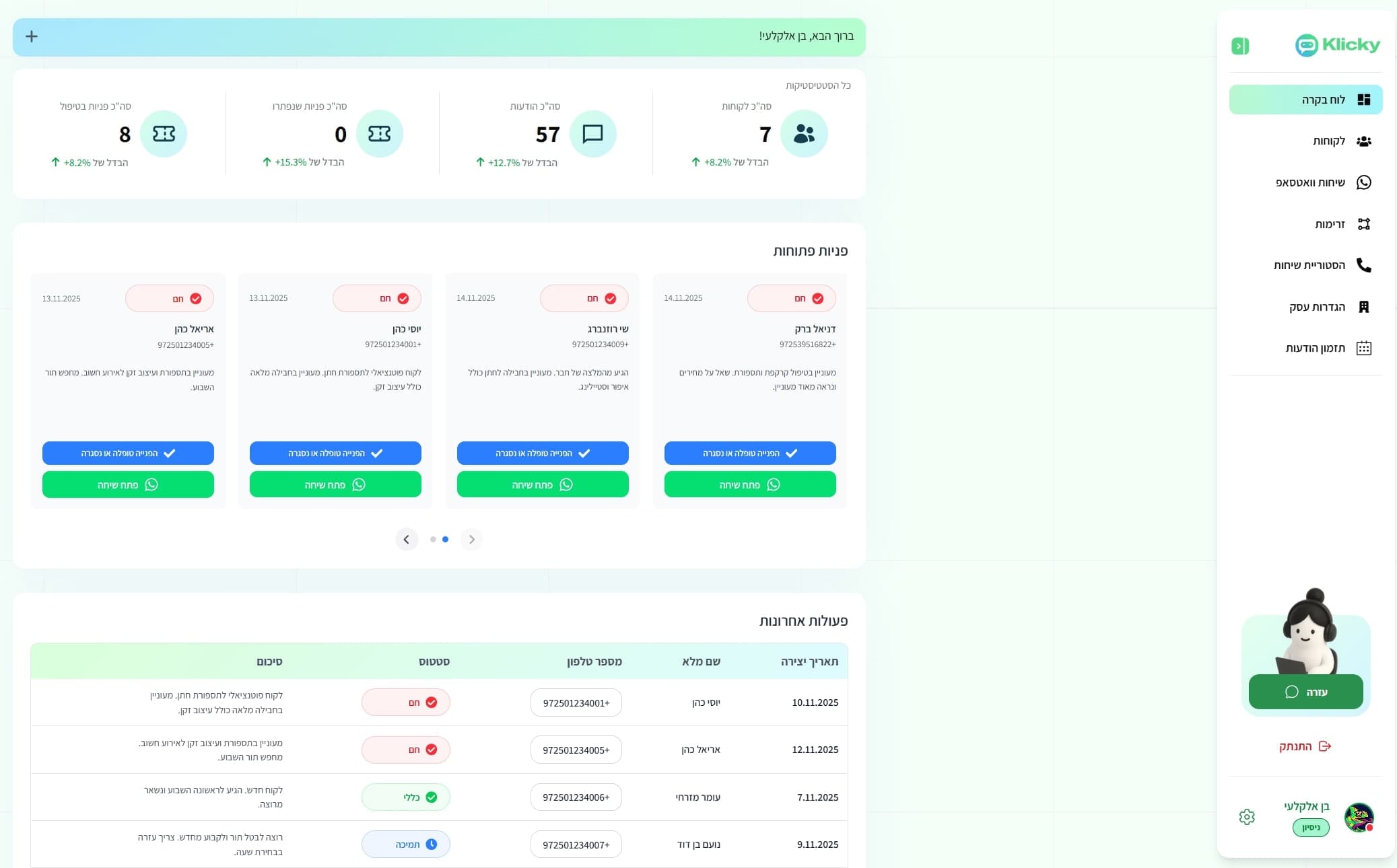The height and width of the screenshot is (868, 1397).
Task: Go to the previous carousel page arrow
Action: 407,539
